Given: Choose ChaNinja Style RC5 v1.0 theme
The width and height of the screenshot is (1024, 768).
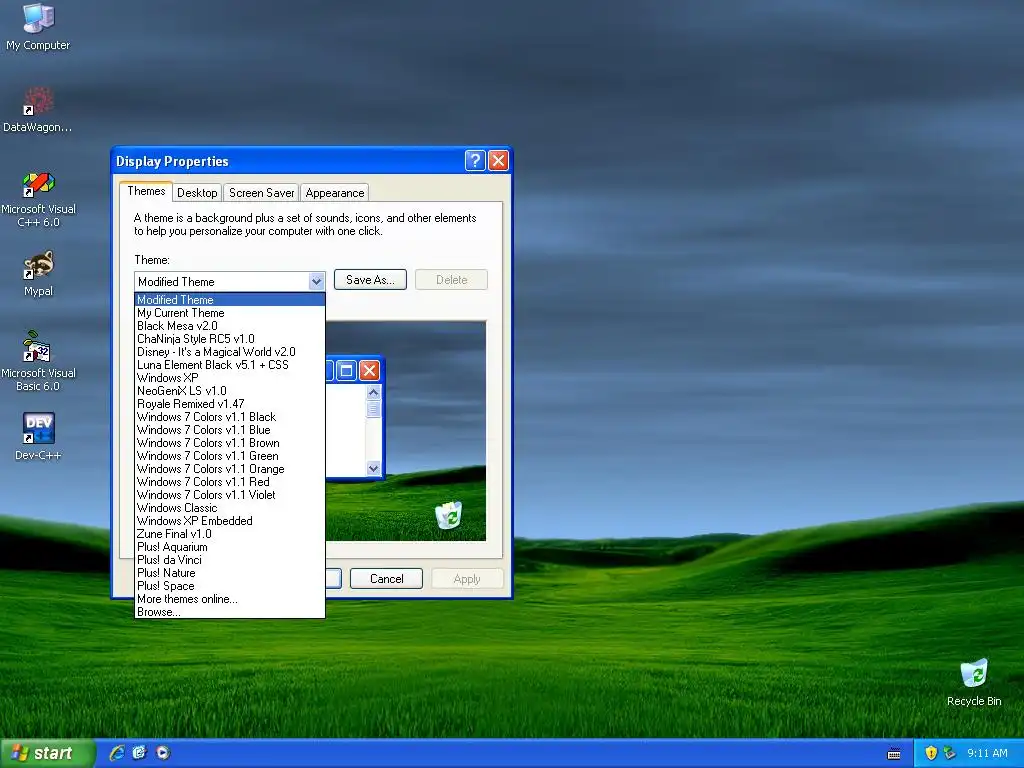Looking at the screenshot, I should (x=230, y=339).
